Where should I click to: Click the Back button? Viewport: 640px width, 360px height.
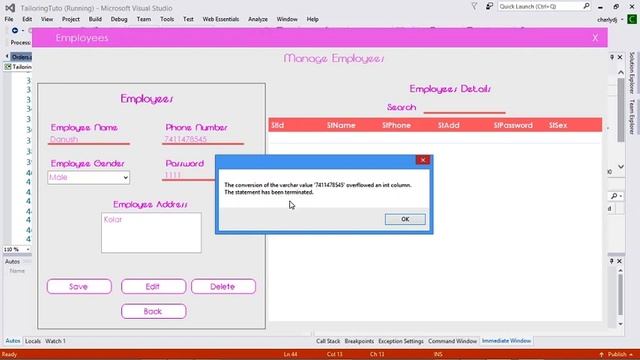[x=153, y=311]
